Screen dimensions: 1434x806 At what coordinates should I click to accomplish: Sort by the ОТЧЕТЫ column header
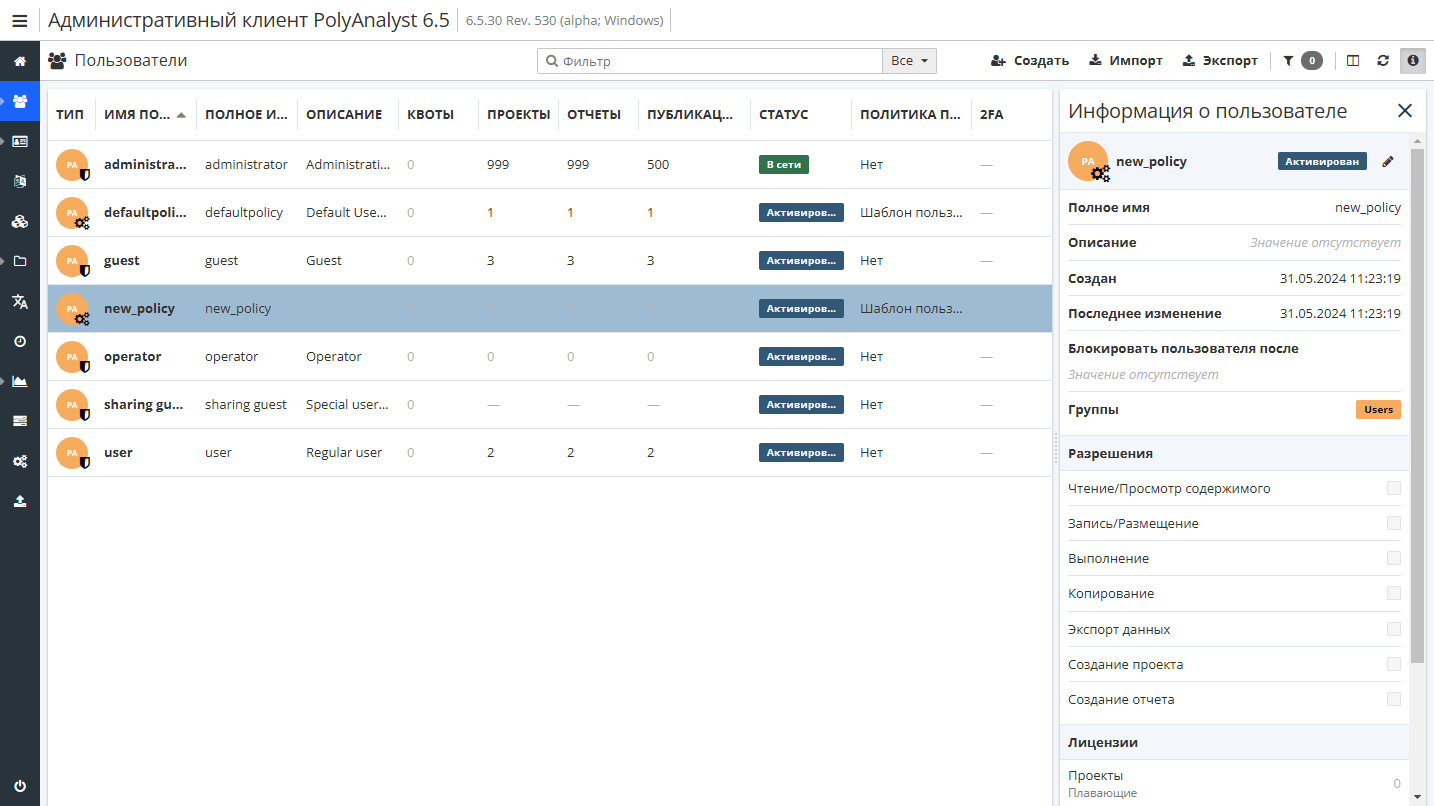point(598,114)
